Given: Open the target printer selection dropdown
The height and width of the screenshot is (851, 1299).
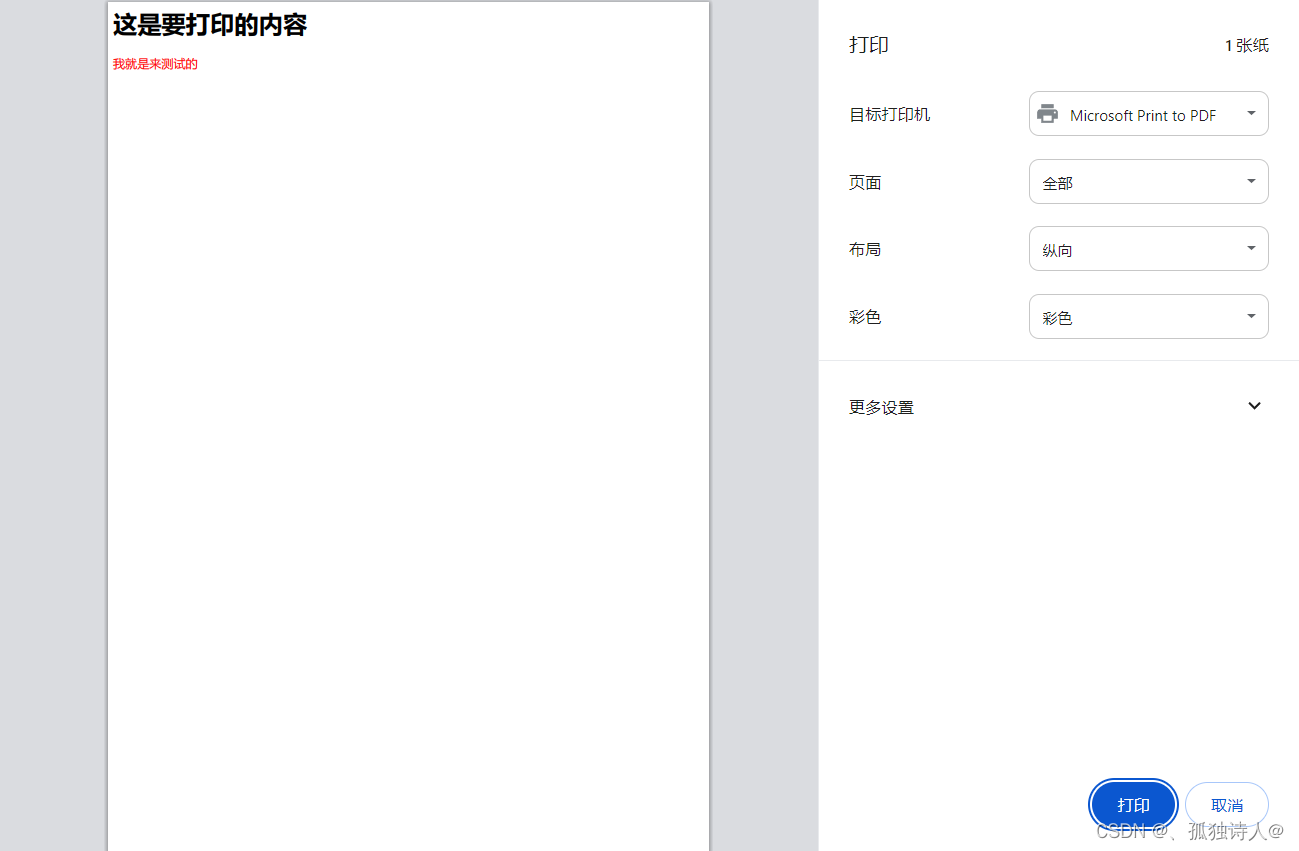Looking at the screenshot, I should tap(1148, 113).
